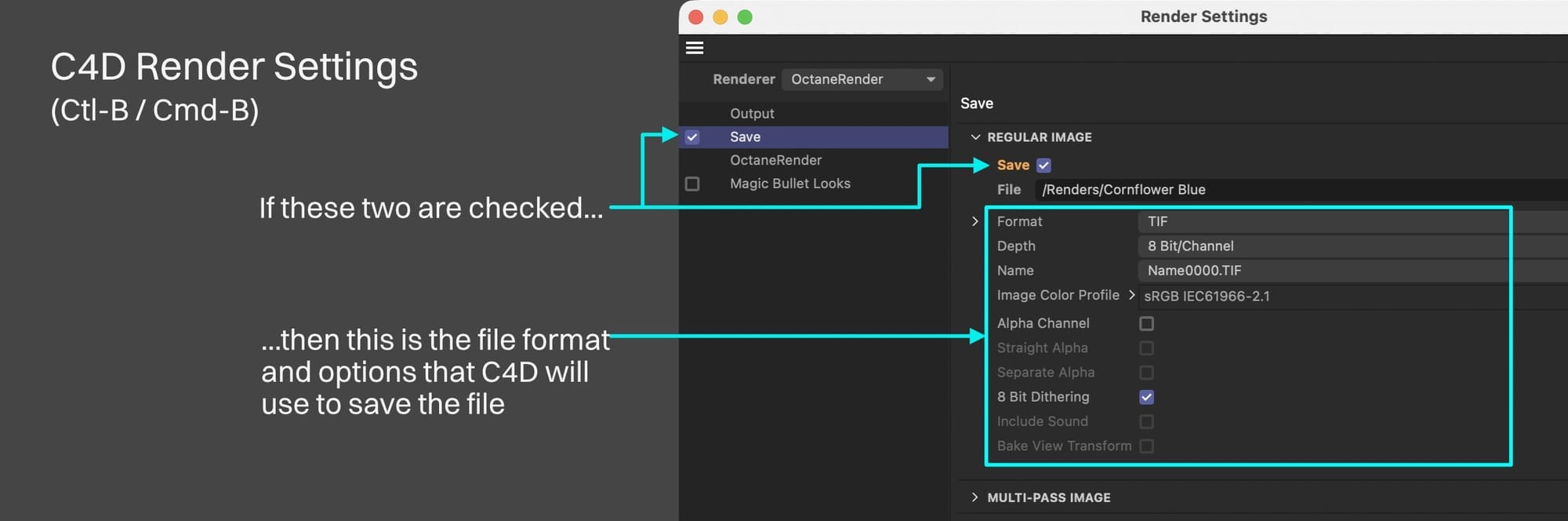Screen dimensions: 1568x521
Task: Click the 8 Bit Dithering label
Action: pyautogui.click(x=1043, y=397)
